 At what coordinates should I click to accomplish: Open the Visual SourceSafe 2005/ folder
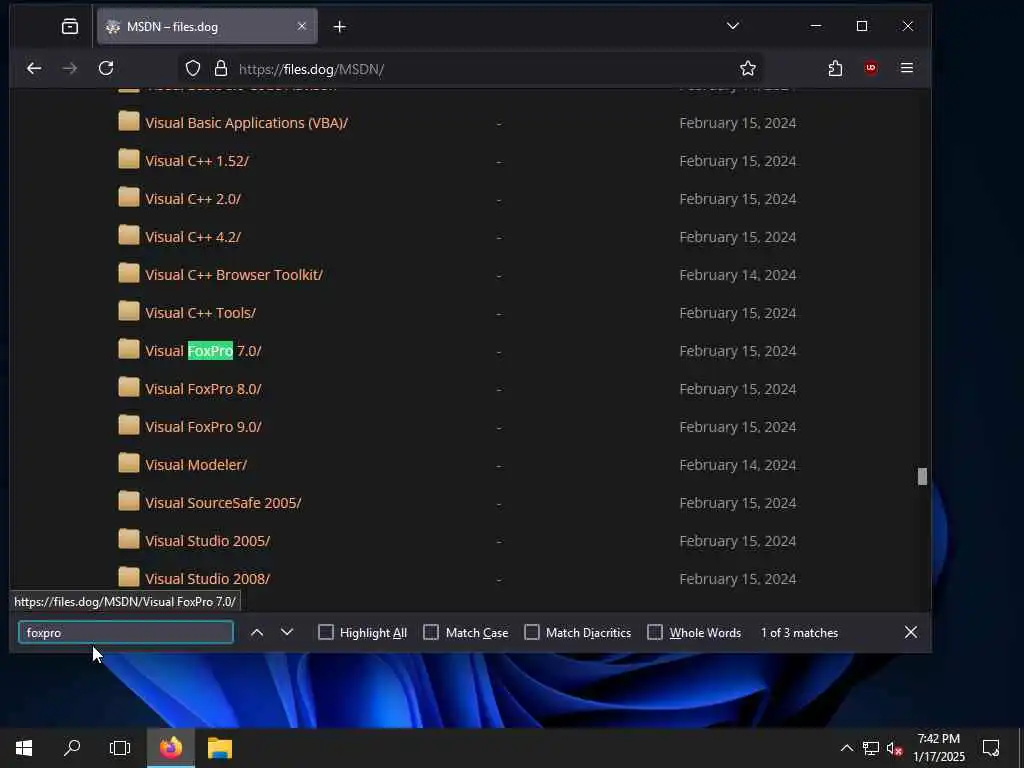[x=223, y=503]
